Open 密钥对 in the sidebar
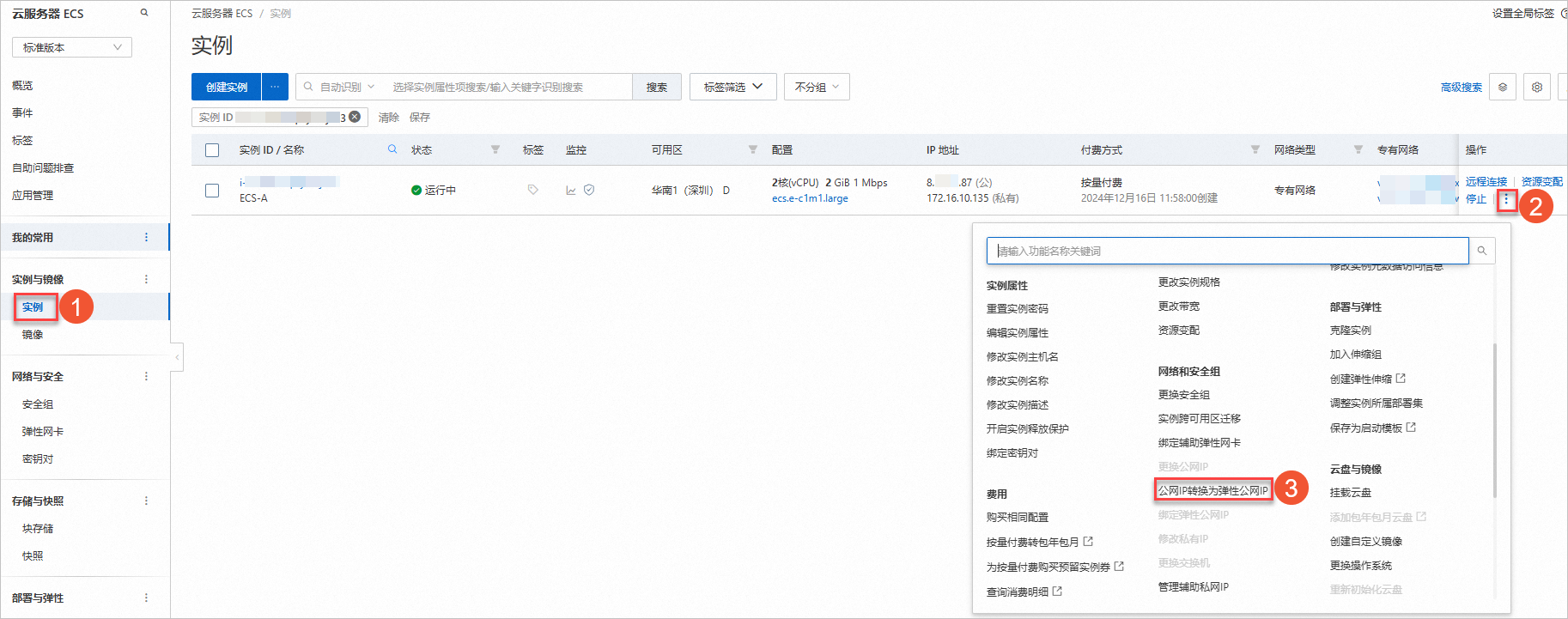This screenshot has width=1568, height=619. [38, 458]
